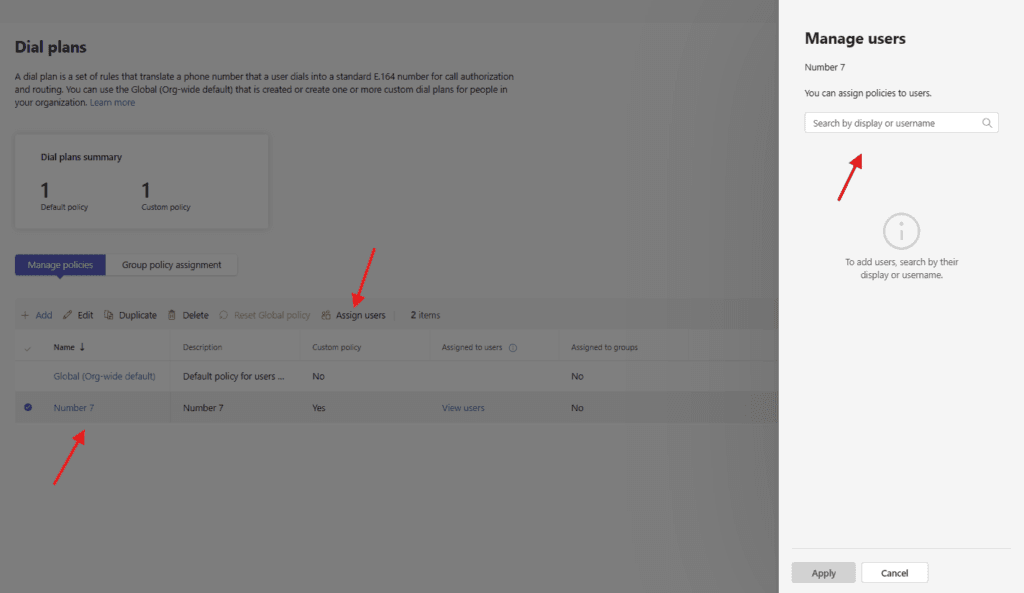Click the Reset Global policy icon

[x=224, y=315]
